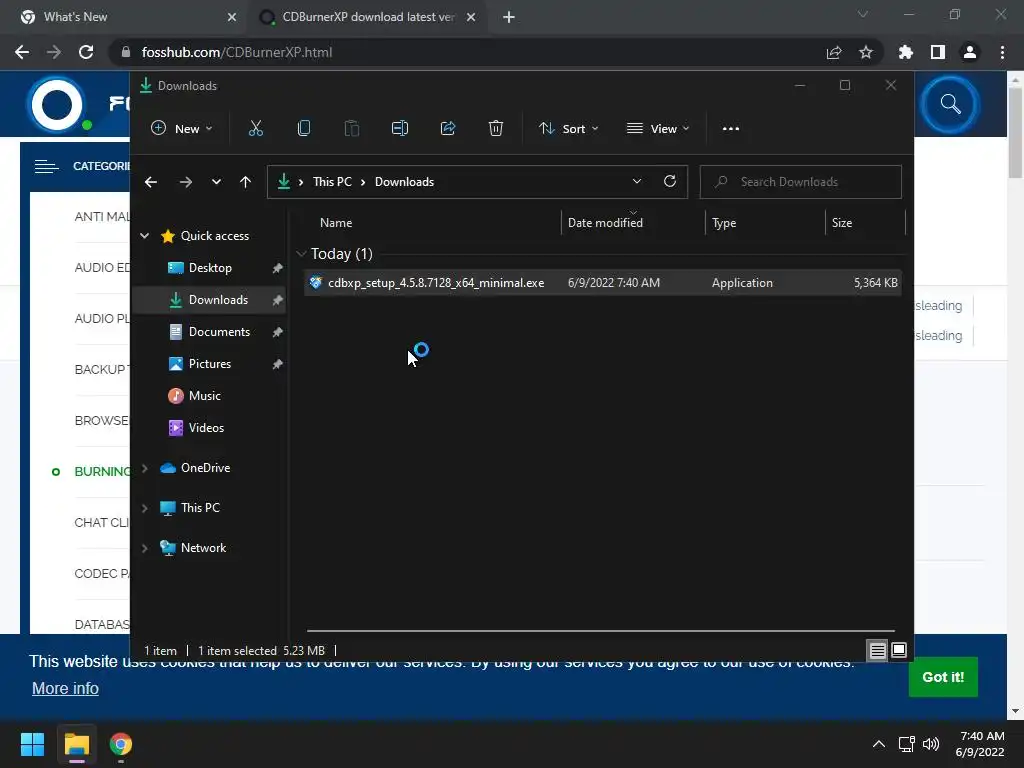Image resolution: width=1024 pixels, height=768 pixels.
Task: Click taskbar clock and date
Action: pos(980,744)
